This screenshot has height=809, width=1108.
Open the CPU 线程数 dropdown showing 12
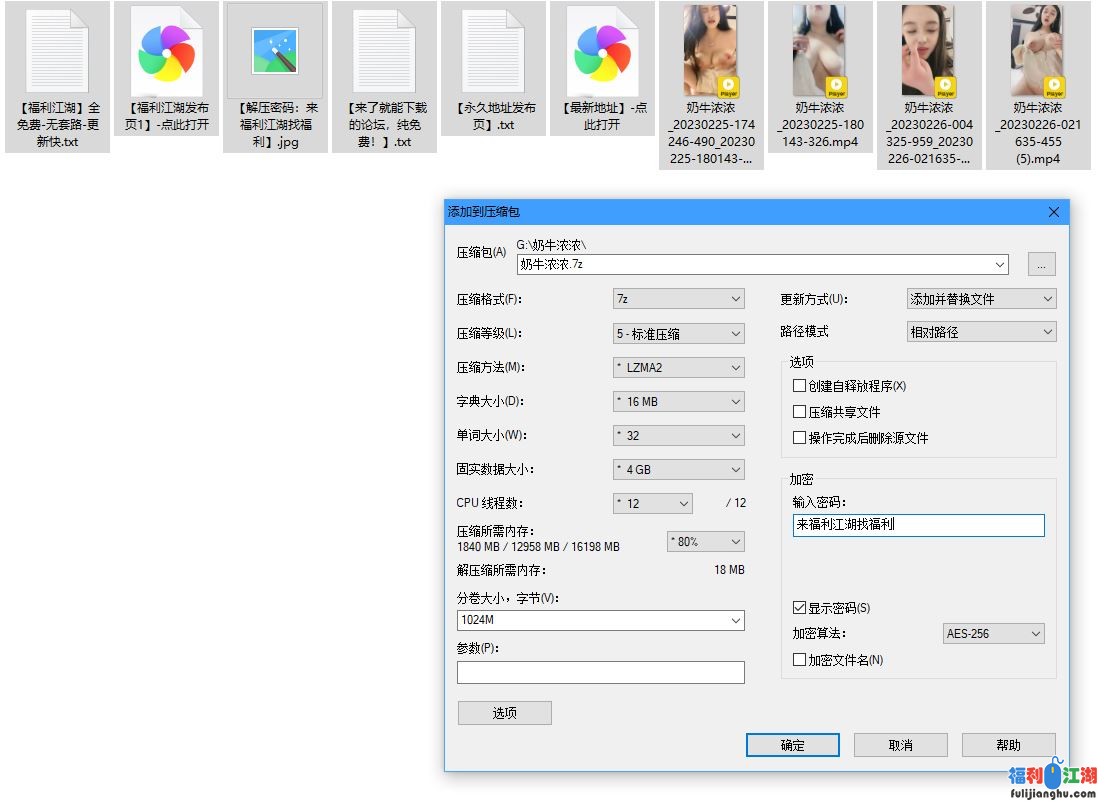click(x=653, y=504)
